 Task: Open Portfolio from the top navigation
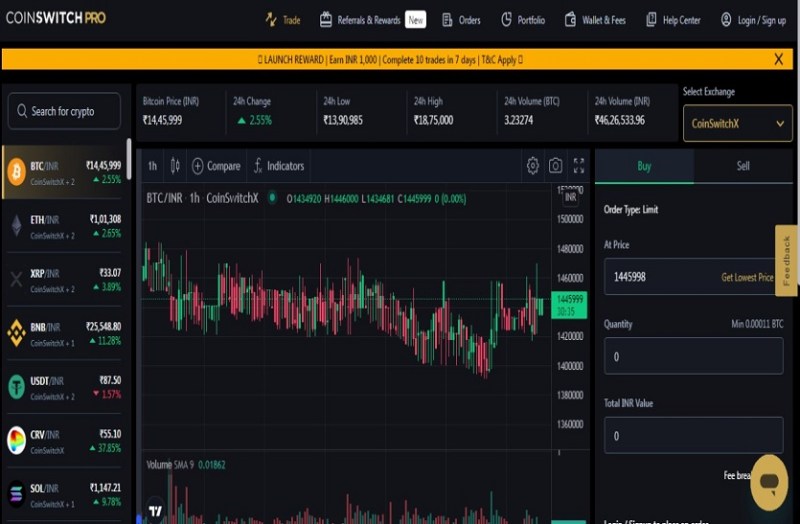523,20
